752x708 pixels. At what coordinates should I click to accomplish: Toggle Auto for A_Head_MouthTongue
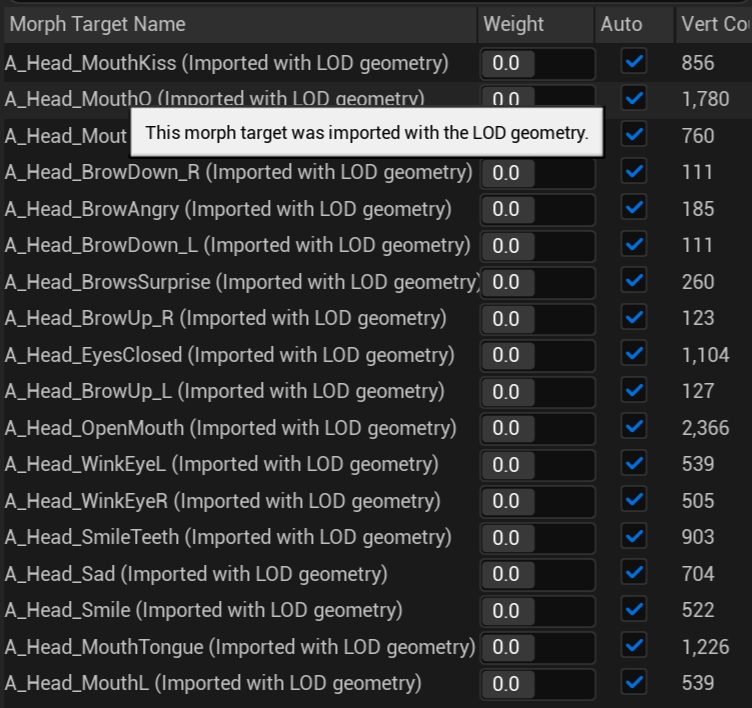634,647
